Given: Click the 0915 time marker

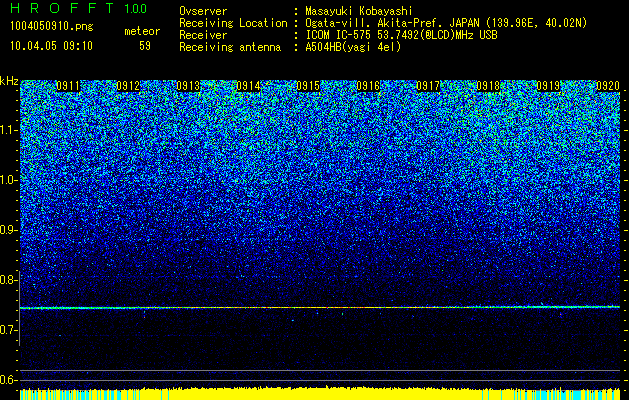Looking at the screenshot, I should tap(308, 86).
